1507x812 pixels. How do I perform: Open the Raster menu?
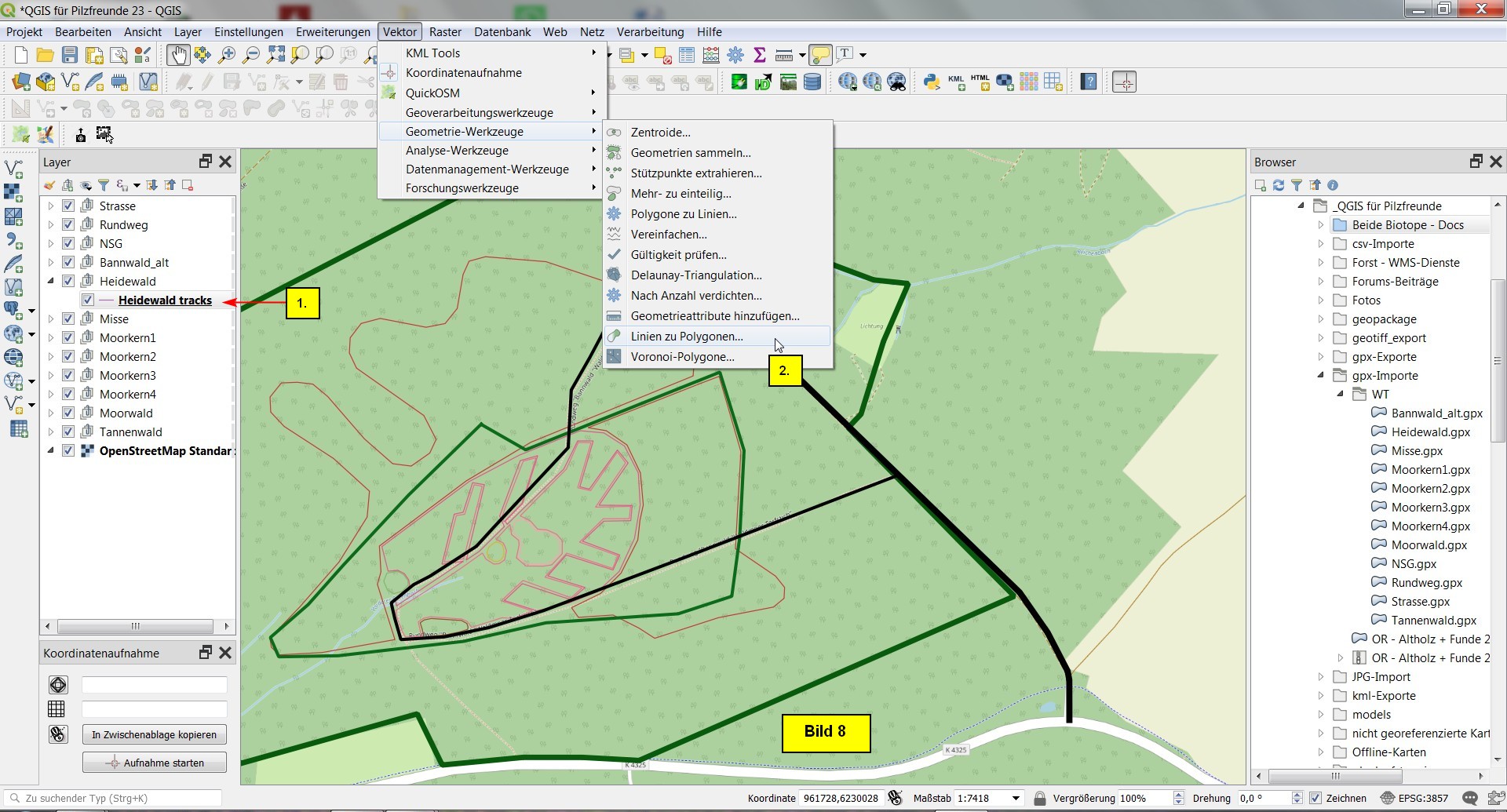click(445, 32)
